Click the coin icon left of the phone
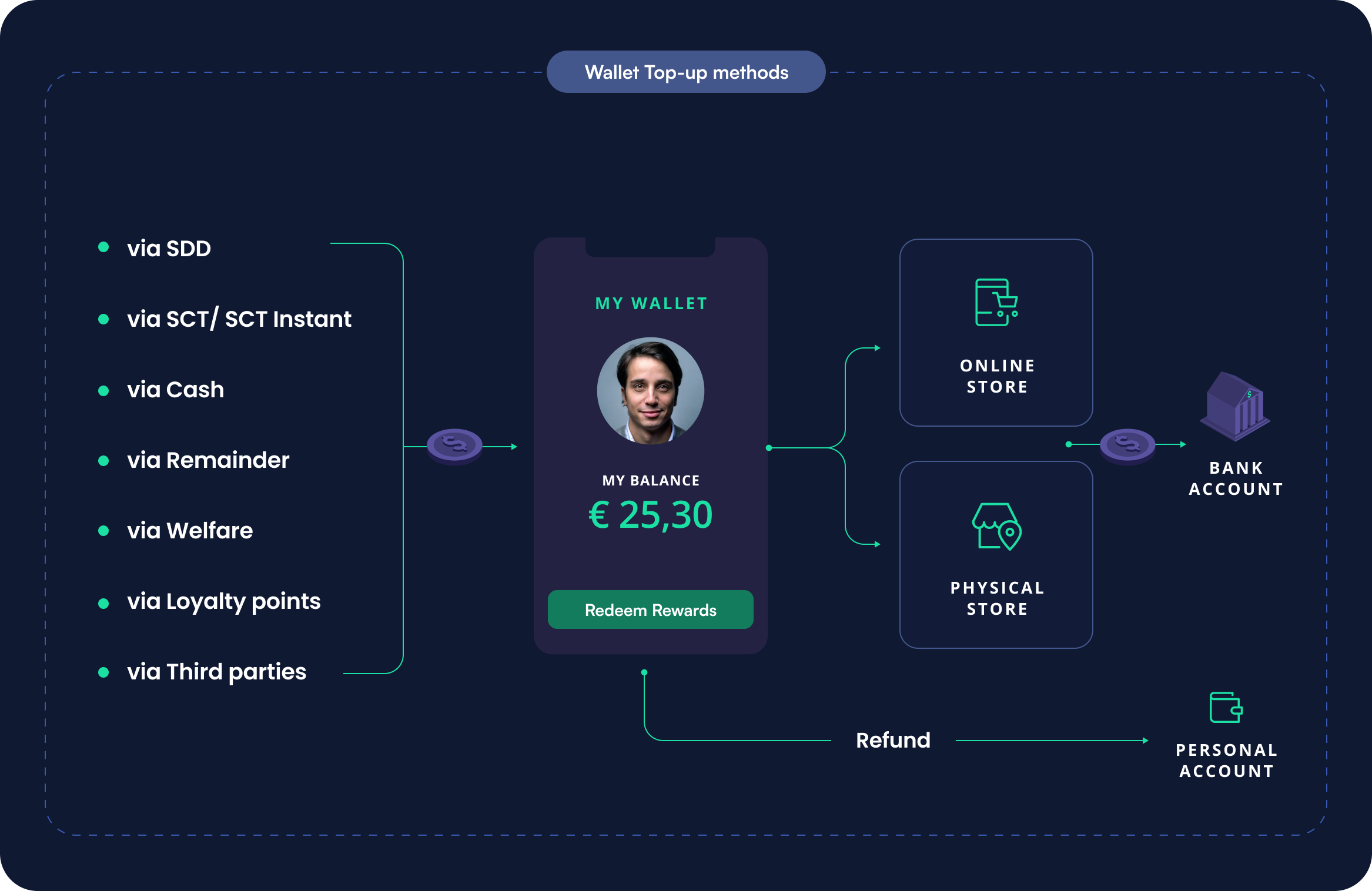 454,446
